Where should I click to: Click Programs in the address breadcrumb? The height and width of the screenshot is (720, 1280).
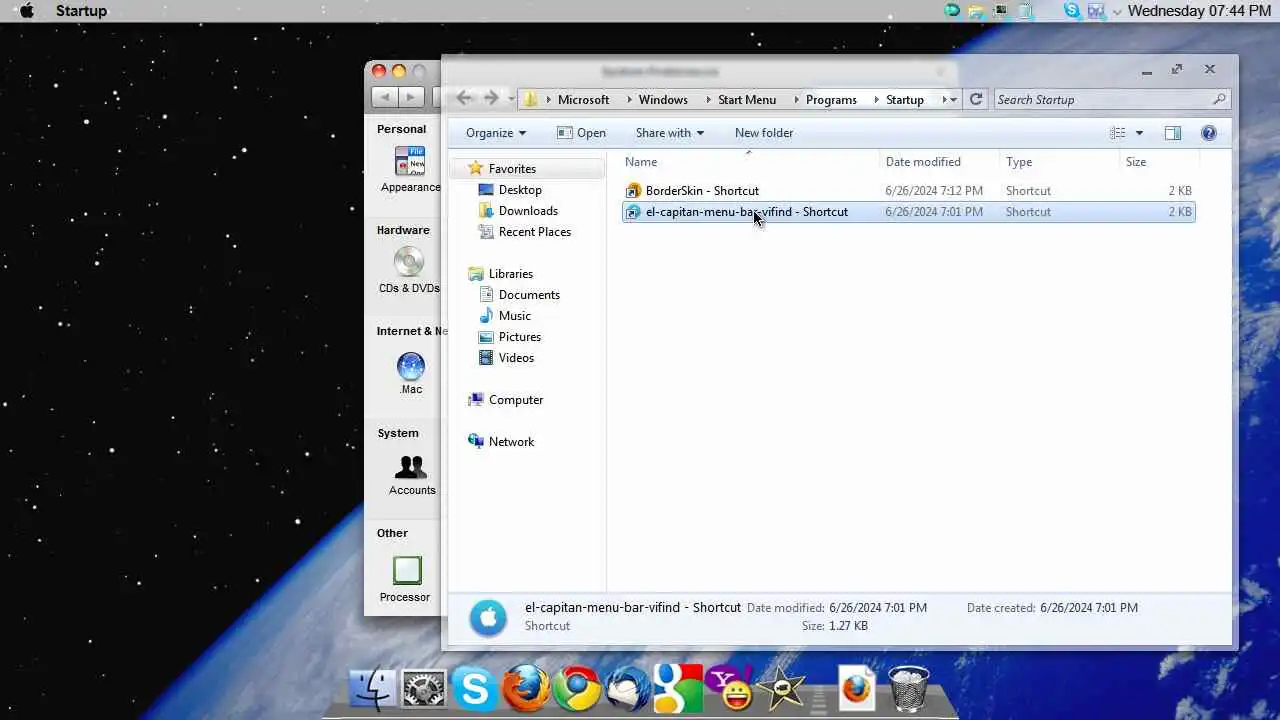click(831, 100)
